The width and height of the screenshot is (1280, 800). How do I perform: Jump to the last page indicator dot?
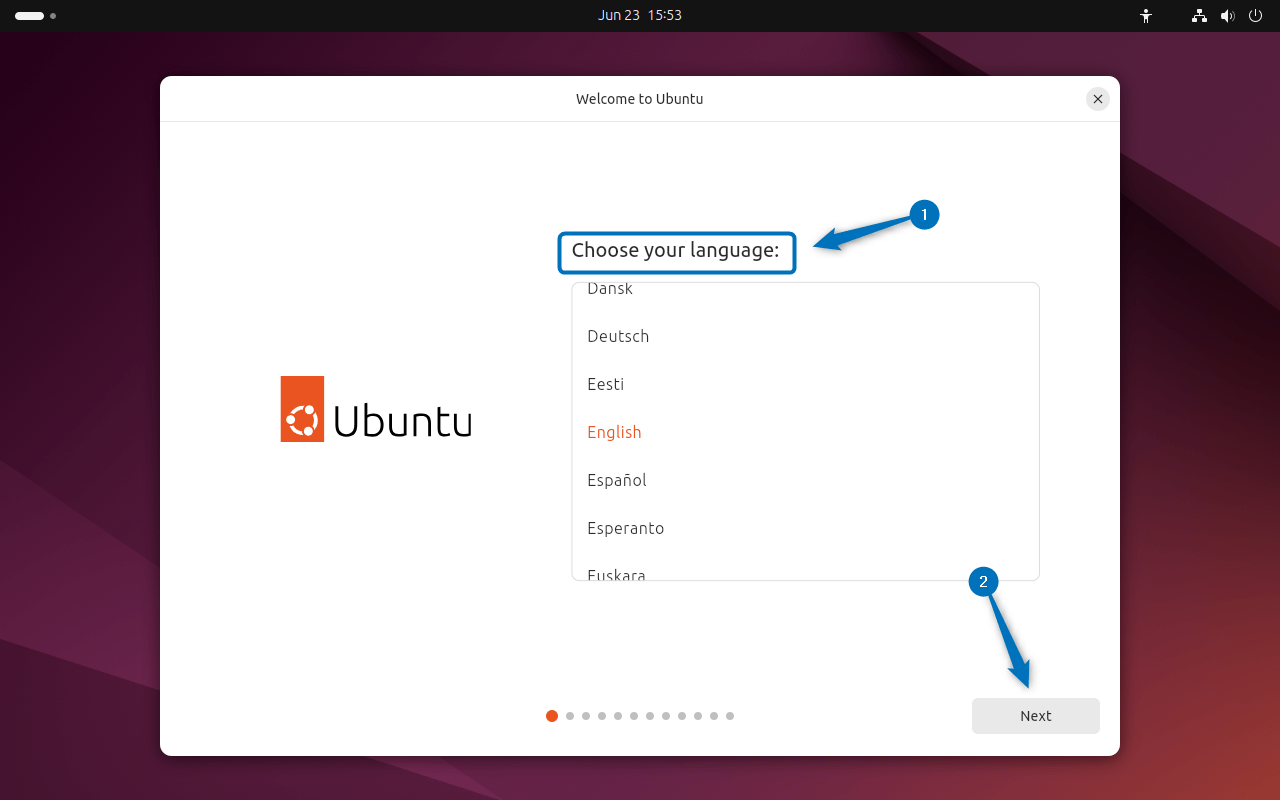[x=729, y=716]
